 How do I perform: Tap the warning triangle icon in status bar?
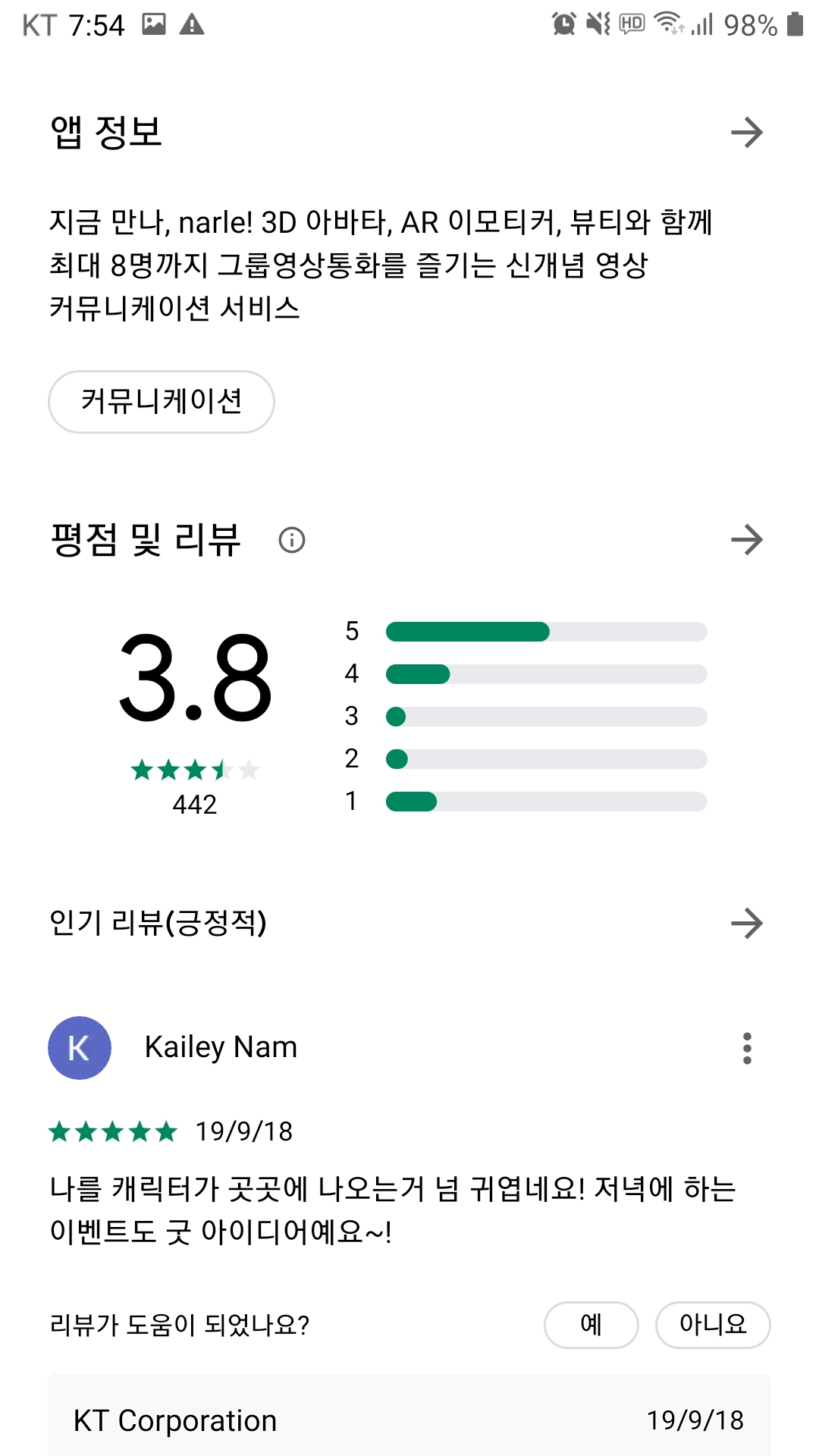[x=192, y=25]
